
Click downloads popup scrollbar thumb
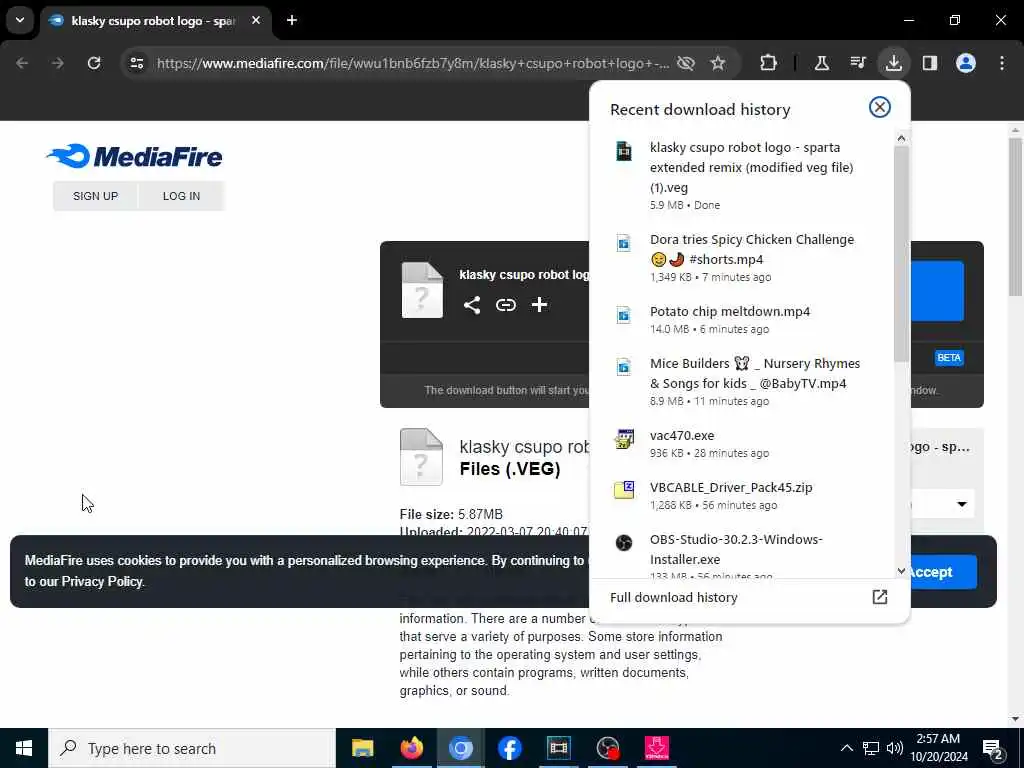click(x=901, y=253)
